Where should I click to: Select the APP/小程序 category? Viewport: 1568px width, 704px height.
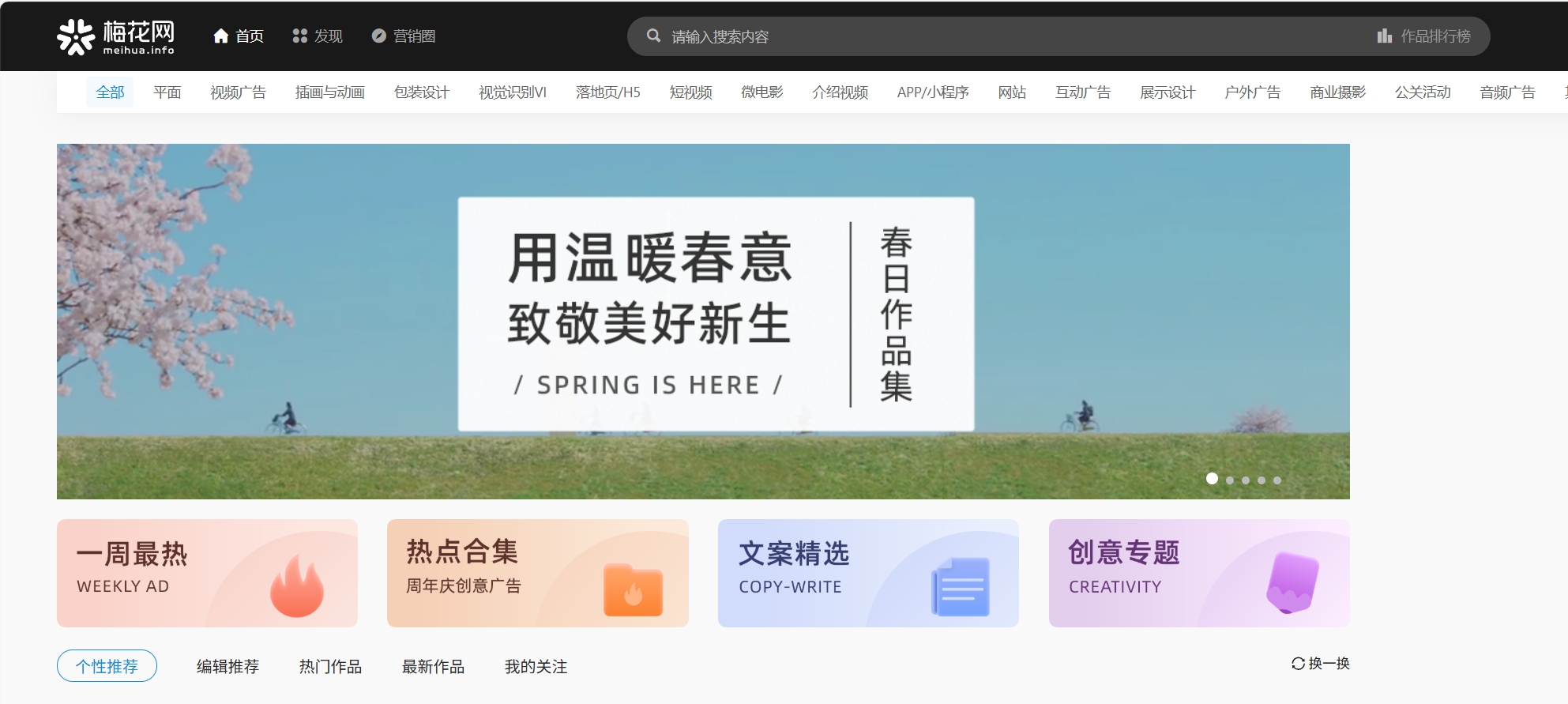(933, 92)
